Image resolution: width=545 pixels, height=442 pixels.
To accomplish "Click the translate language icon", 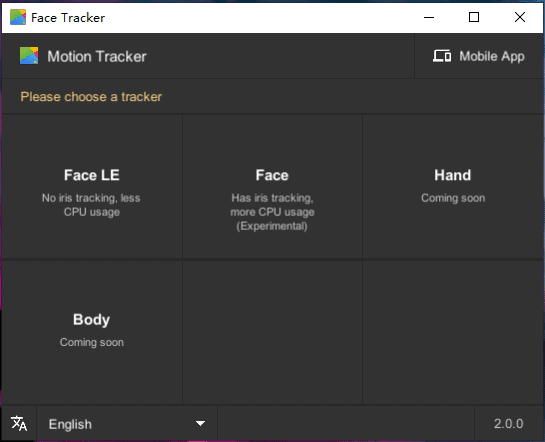I will point(19,423).
